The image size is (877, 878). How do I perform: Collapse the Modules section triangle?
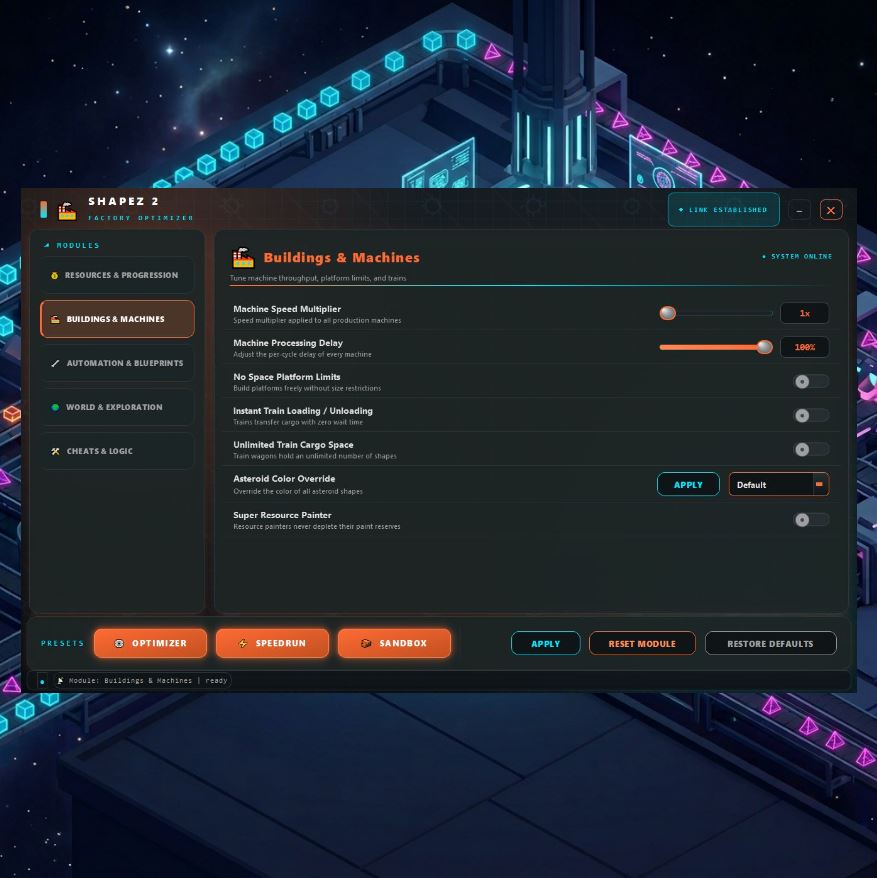[47, 245]
